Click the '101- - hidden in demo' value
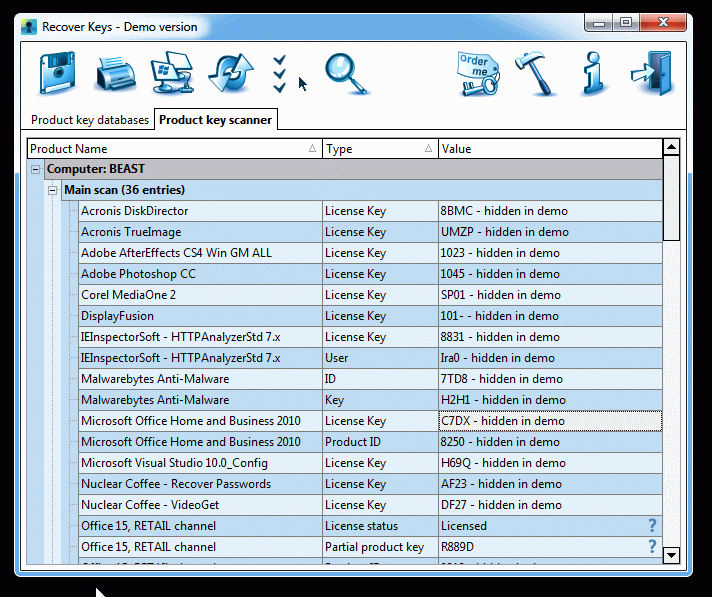 click(x=550, y=316)
